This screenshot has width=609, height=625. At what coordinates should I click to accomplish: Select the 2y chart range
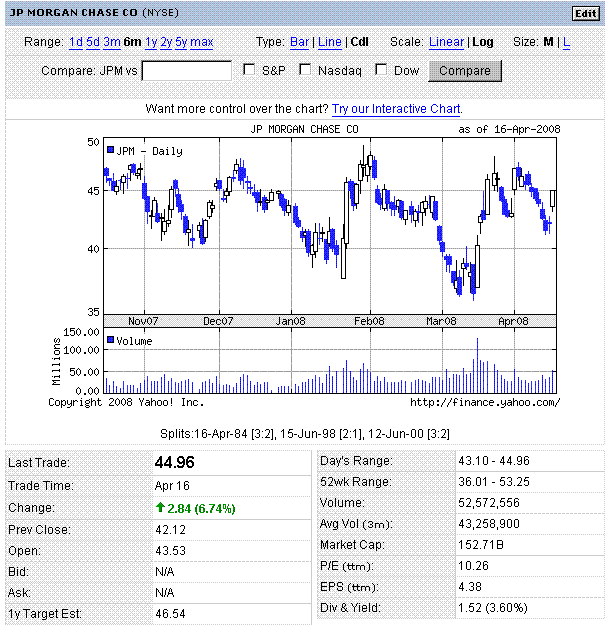click(x=166, y=42)
